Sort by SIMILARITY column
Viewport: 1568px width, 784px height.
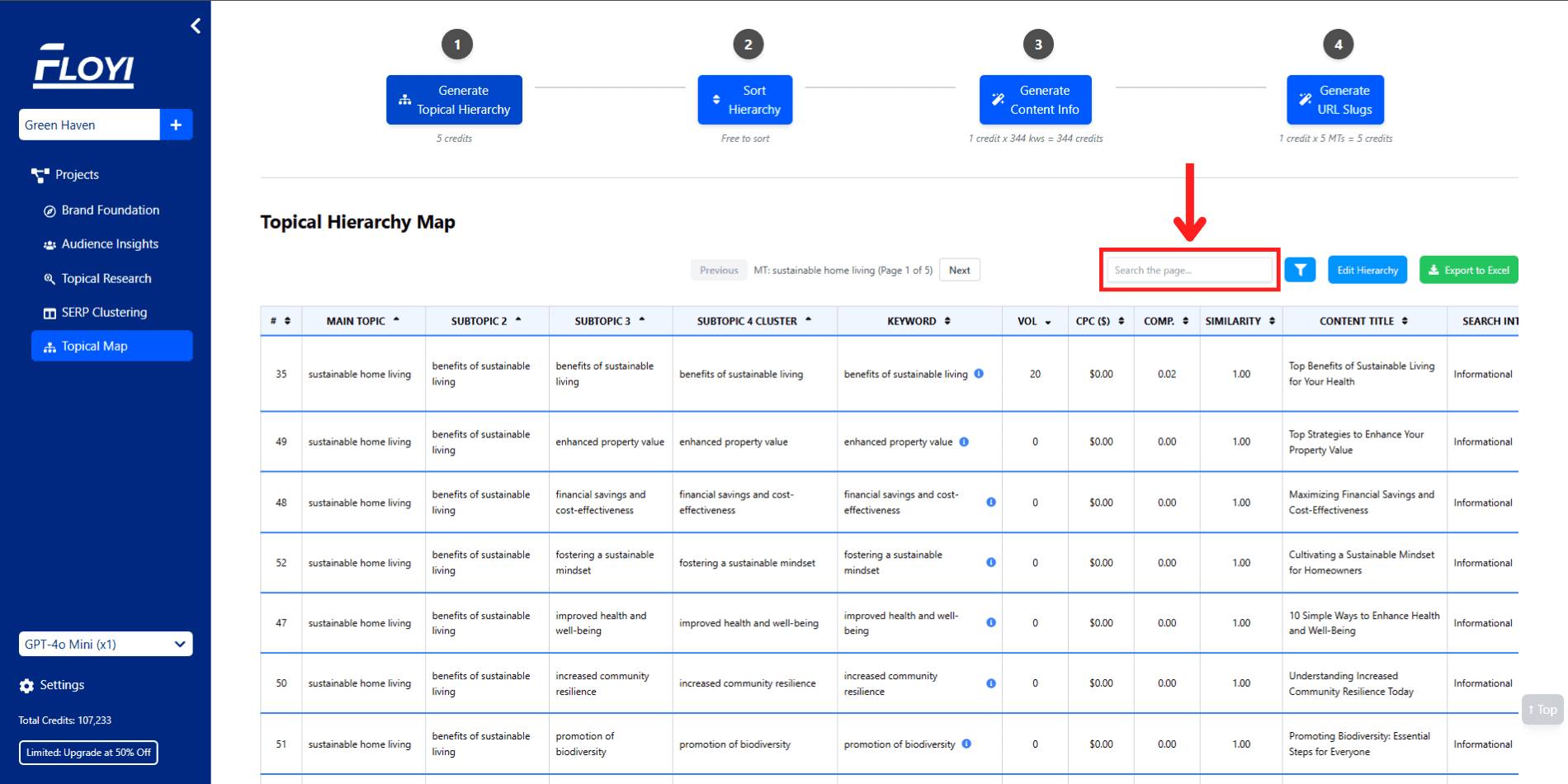click(1241, 321)
